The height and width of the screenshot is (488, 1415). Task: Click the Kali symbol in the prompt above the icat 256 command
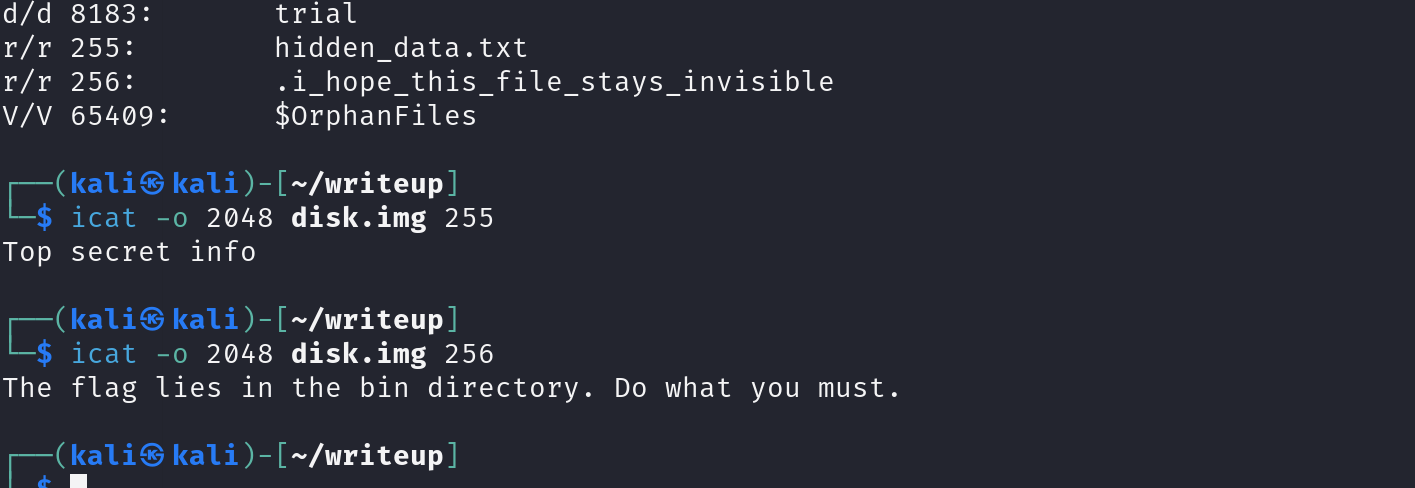(x=152, y=320)
